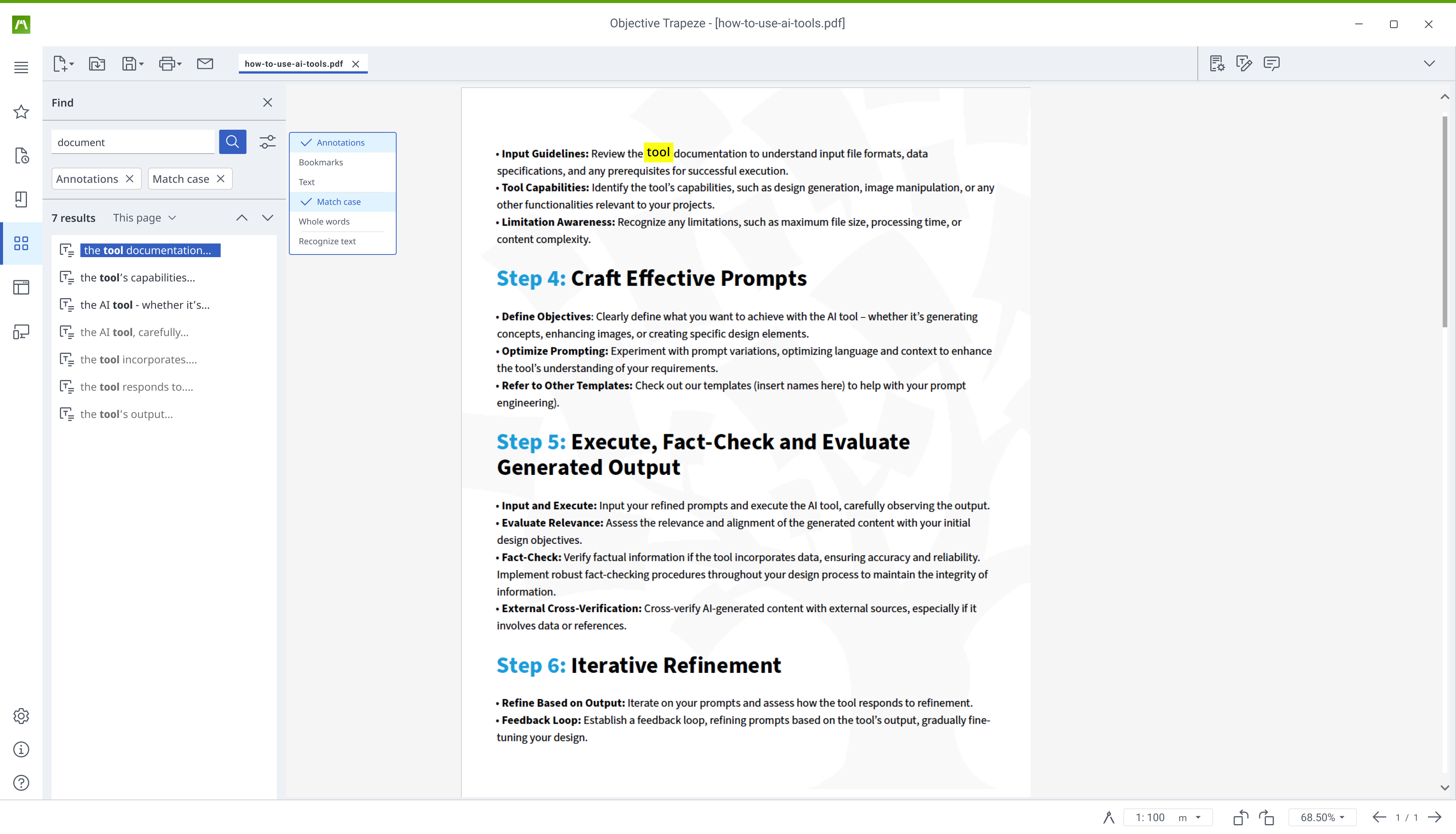Open the favorites sidebar panel
Screen dimensions: 1456x834
click(21, 112)
